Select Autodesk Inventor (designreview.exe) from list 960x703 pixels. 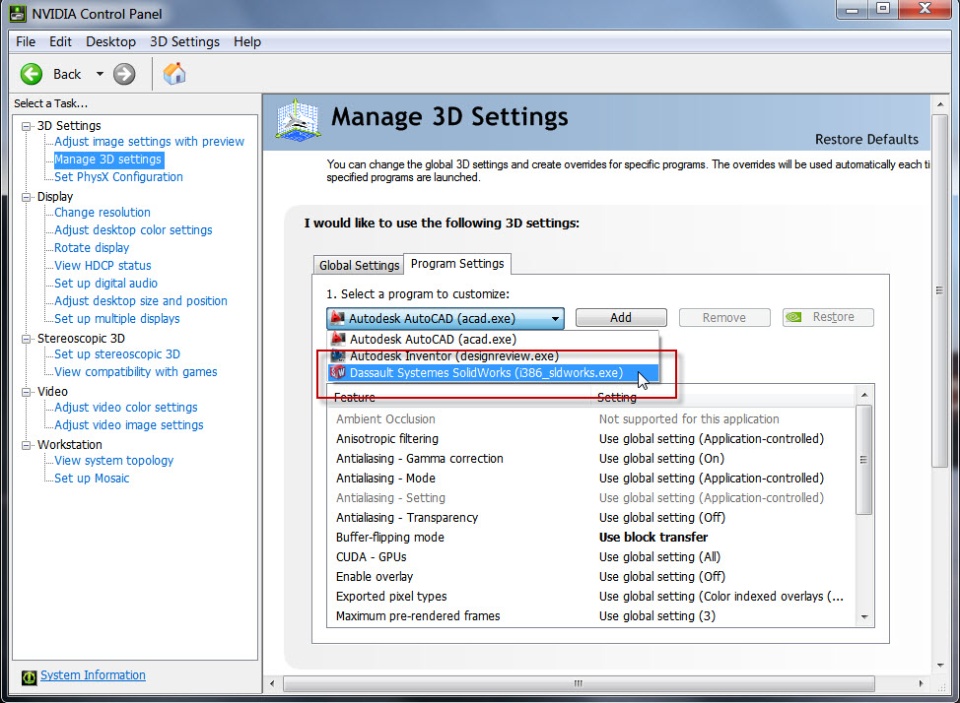tap(493, 356)
